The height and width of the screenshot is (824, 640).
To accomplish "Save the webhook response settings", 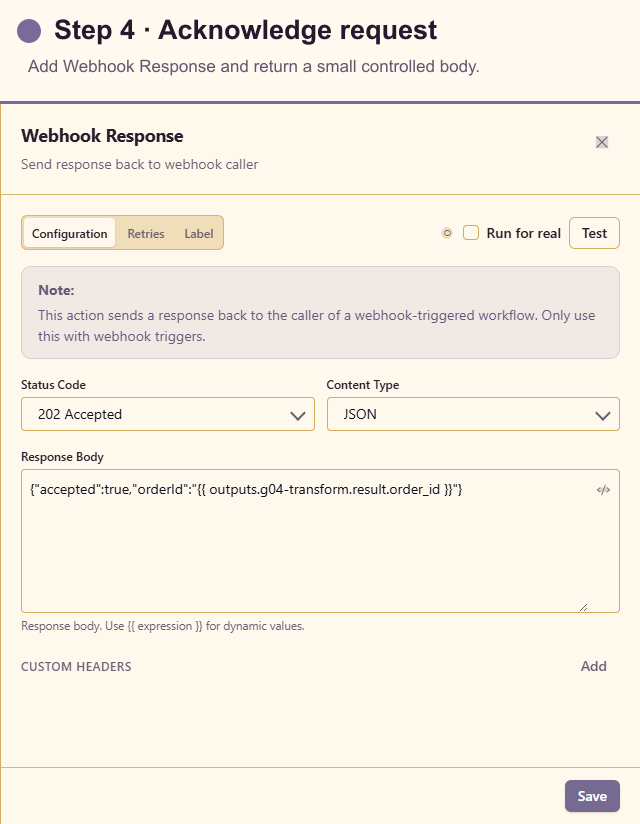I will pyautogui.click(x=592, y=796).
